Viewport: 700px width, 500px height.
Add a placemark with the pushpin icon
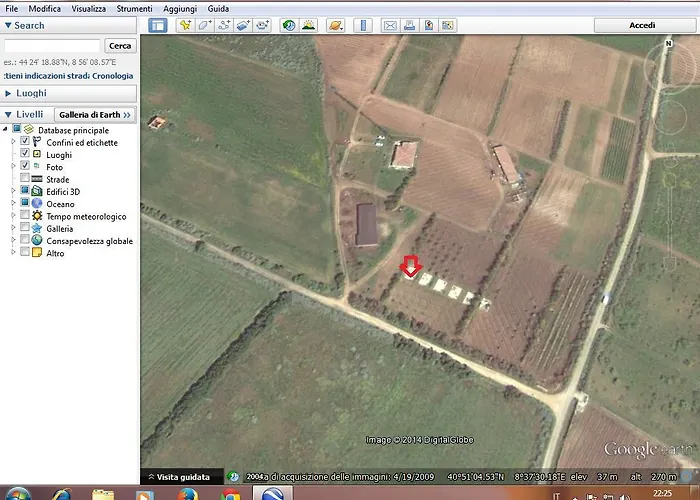[185, 25]
